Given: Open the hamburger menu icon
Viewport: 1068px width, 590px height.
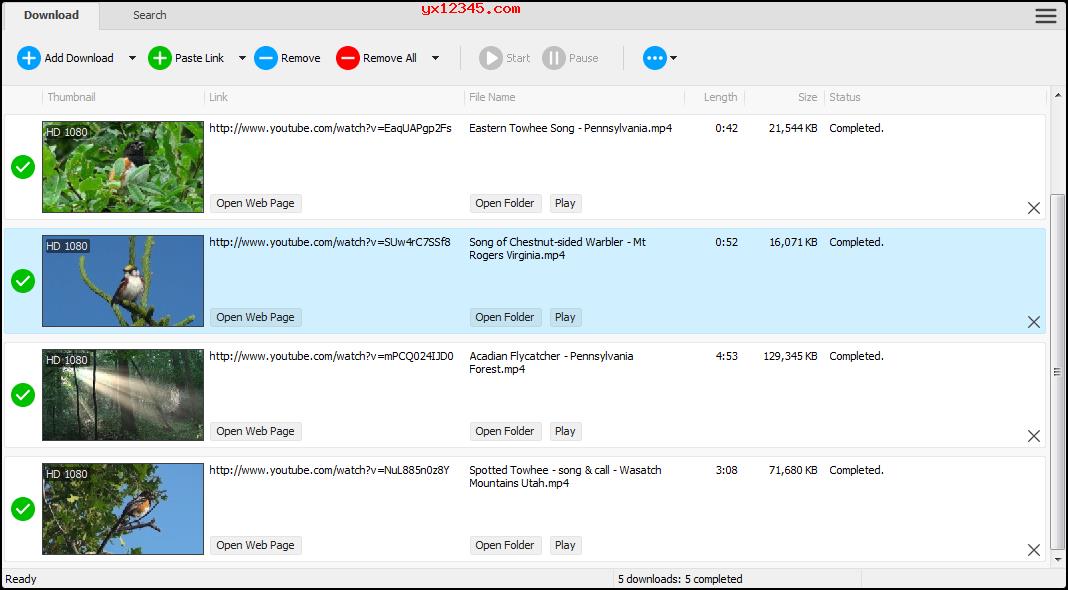Looking at the screenshot, I should 1046,16.
